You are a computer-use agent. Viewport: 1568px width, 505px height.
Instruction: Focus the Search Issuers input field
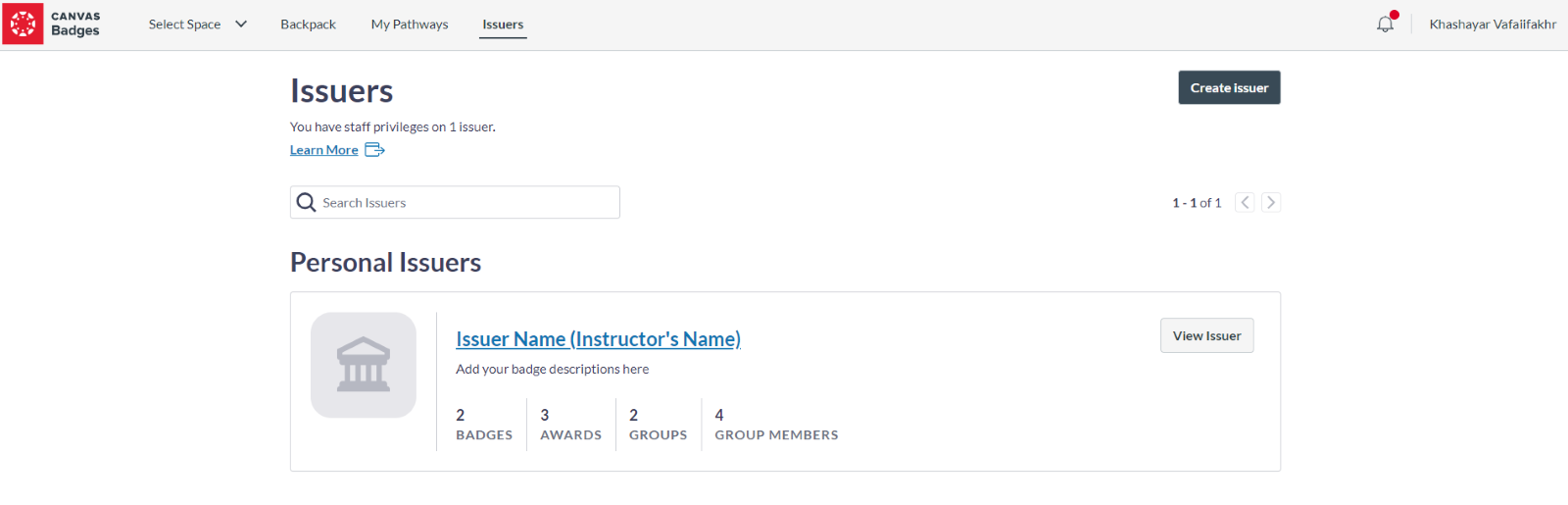tap(455, 202)
